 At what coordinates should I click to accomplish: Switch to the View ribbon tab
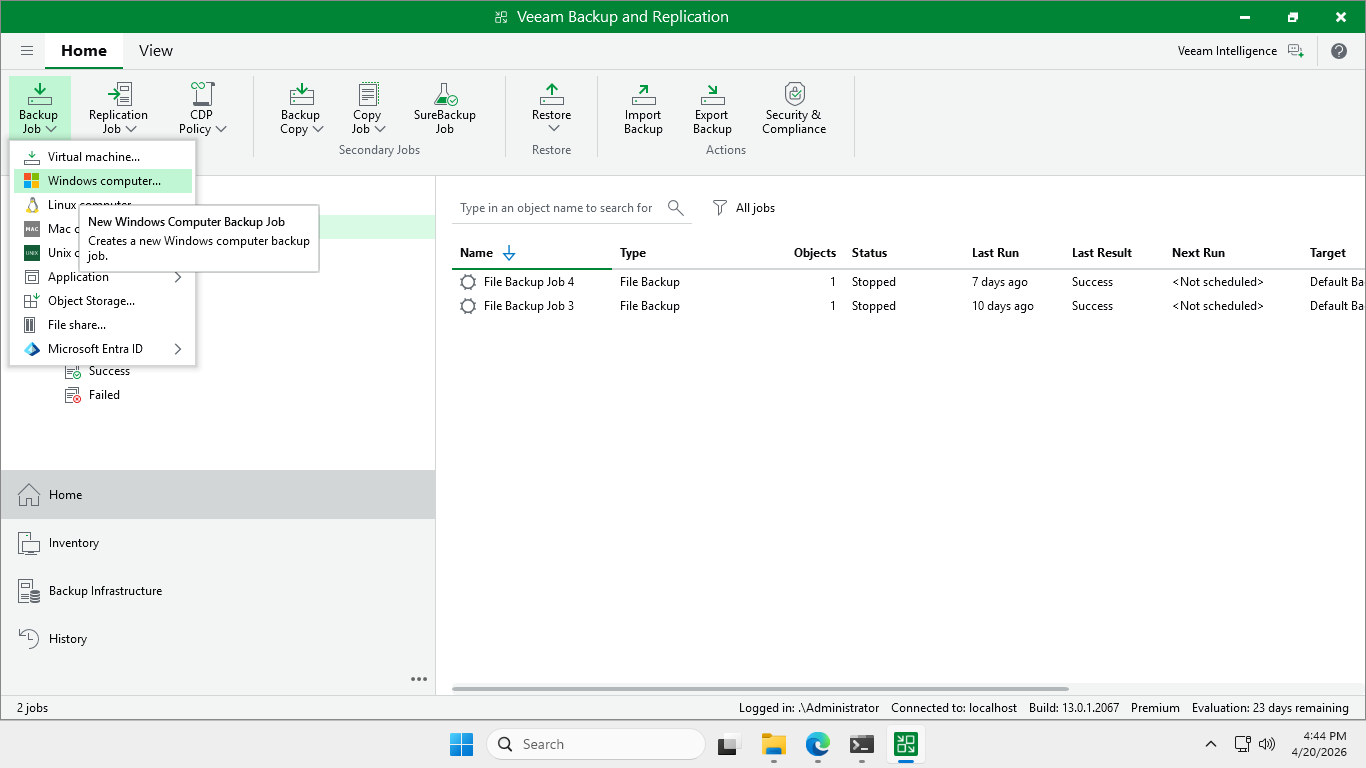point(156,51)
